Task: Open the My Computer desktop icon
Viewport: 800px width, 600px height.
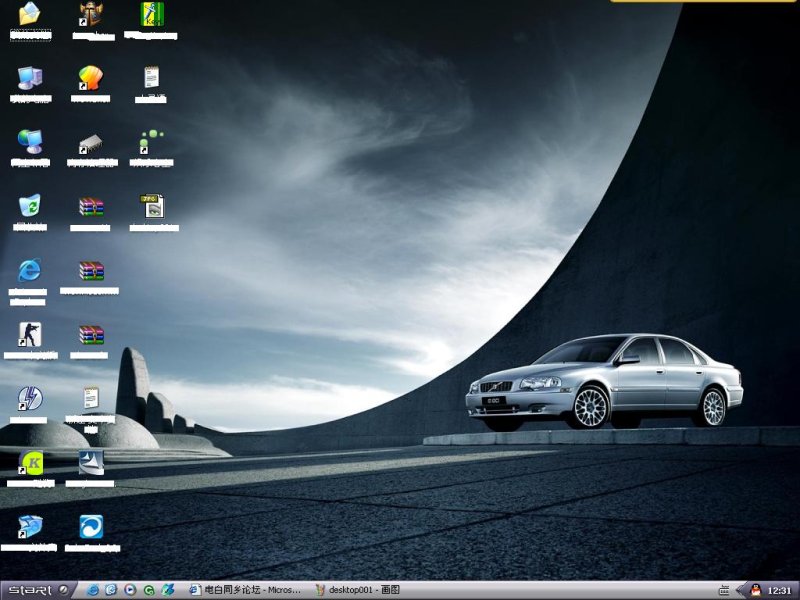Action: (x=30, y=75)
